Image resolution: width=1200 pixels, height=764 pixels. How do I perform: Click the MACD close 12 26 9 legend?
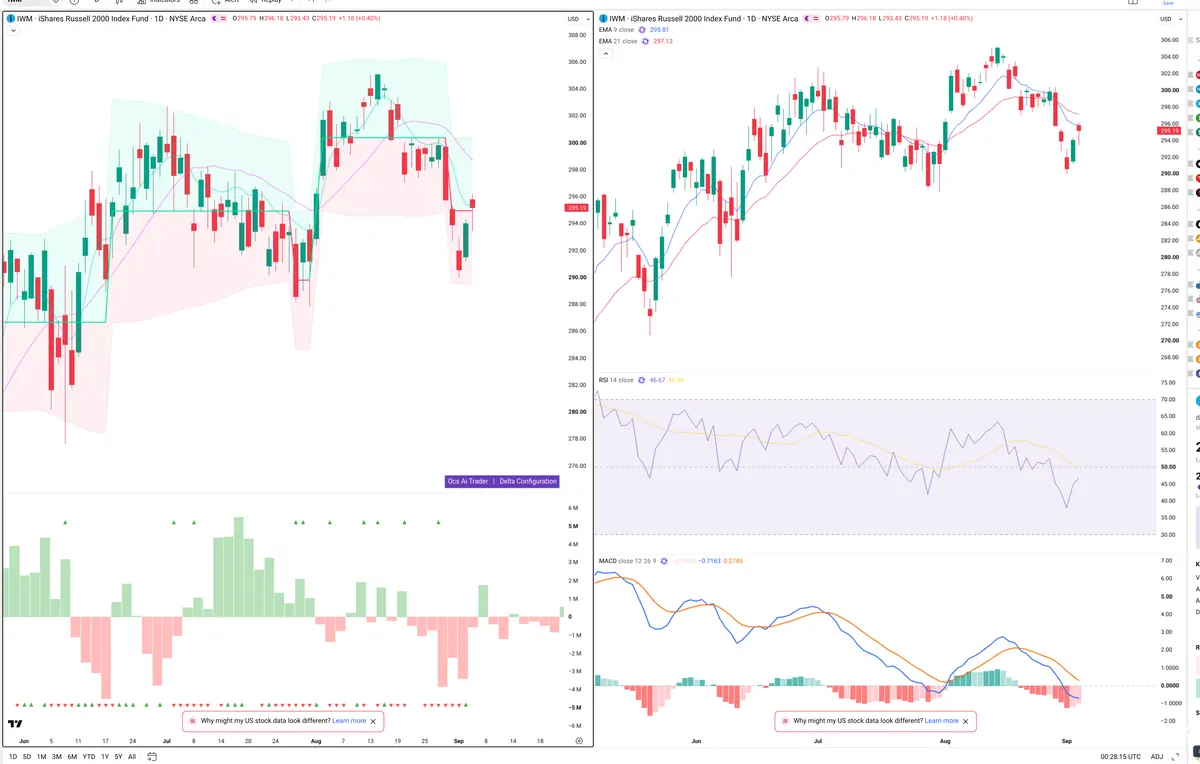[628, 561]
